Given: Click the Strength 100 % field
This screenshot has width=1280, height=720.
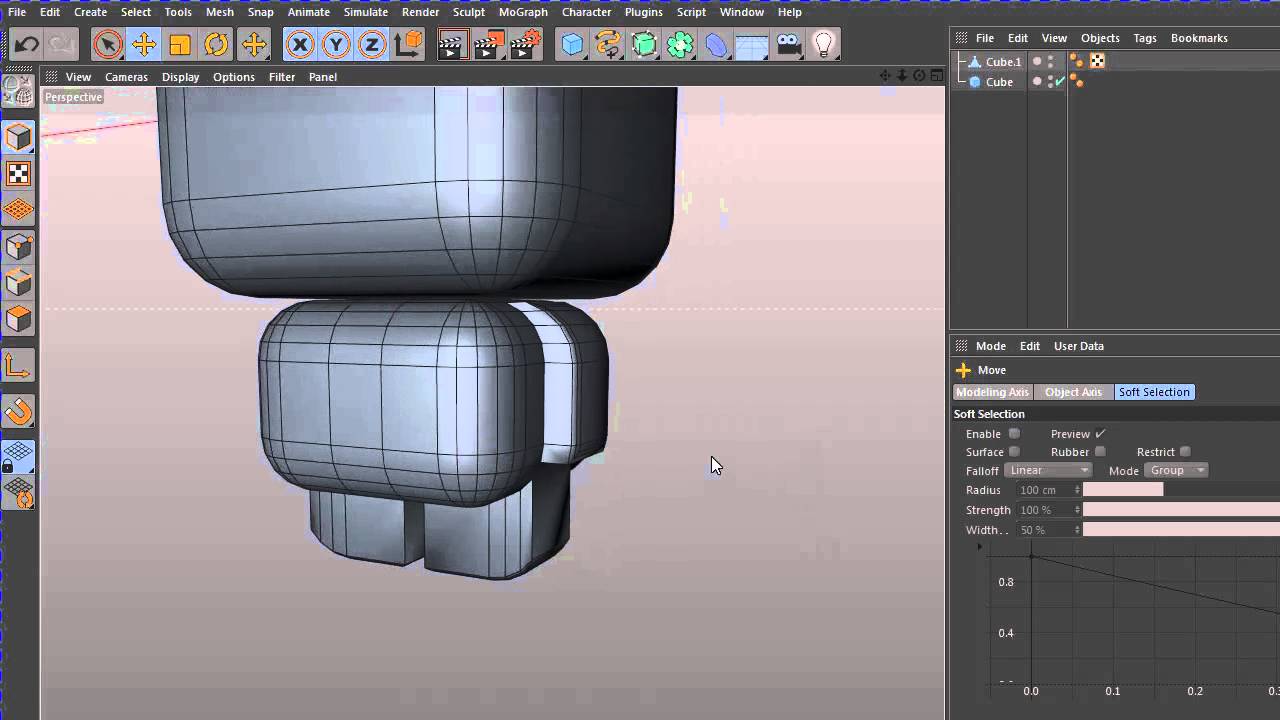Looking at the screenshot, I should click(x=1048, y=510).
